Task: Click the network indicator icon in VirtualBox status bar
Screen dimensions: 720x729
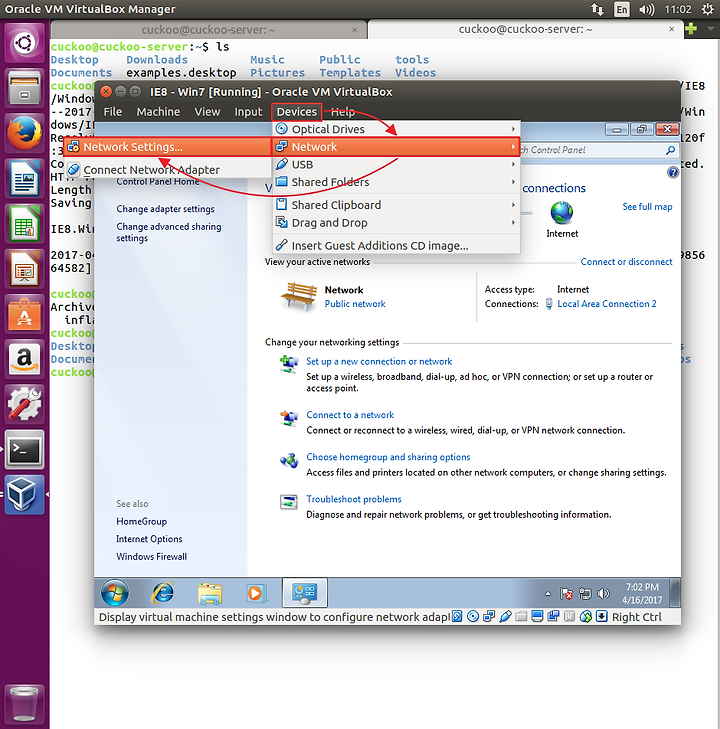Action: (489, 616)
